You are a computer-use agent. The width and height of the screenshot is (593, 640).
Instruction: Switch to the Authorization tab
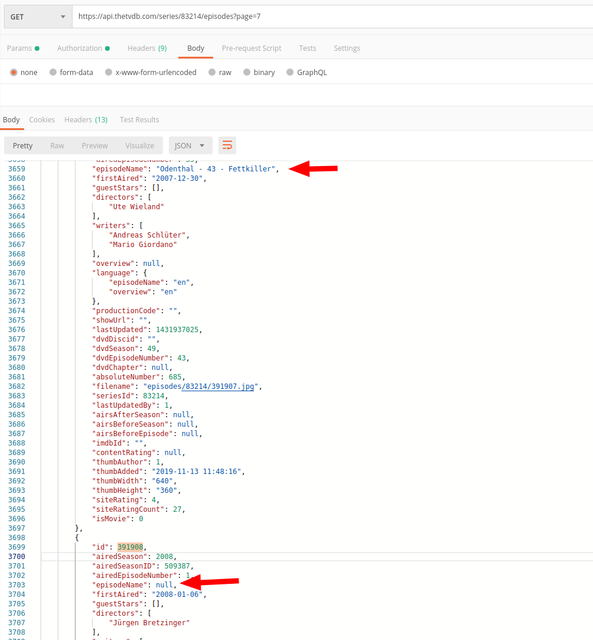coord(83,48)
